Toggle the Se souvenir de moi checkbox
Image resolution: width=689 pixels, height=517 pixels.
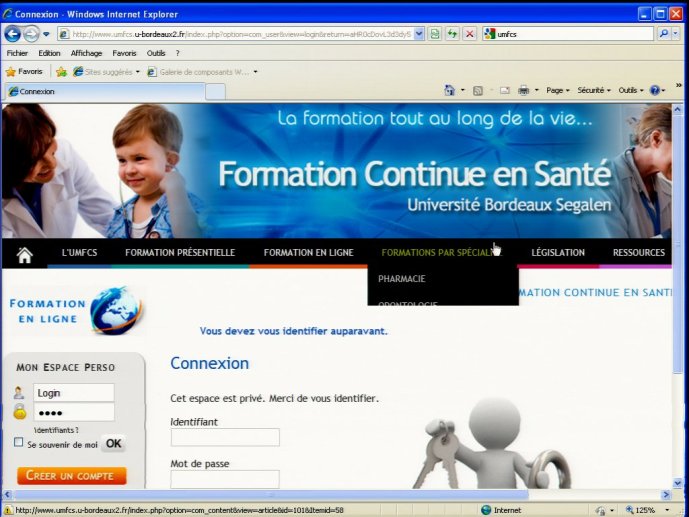[18, 442]
